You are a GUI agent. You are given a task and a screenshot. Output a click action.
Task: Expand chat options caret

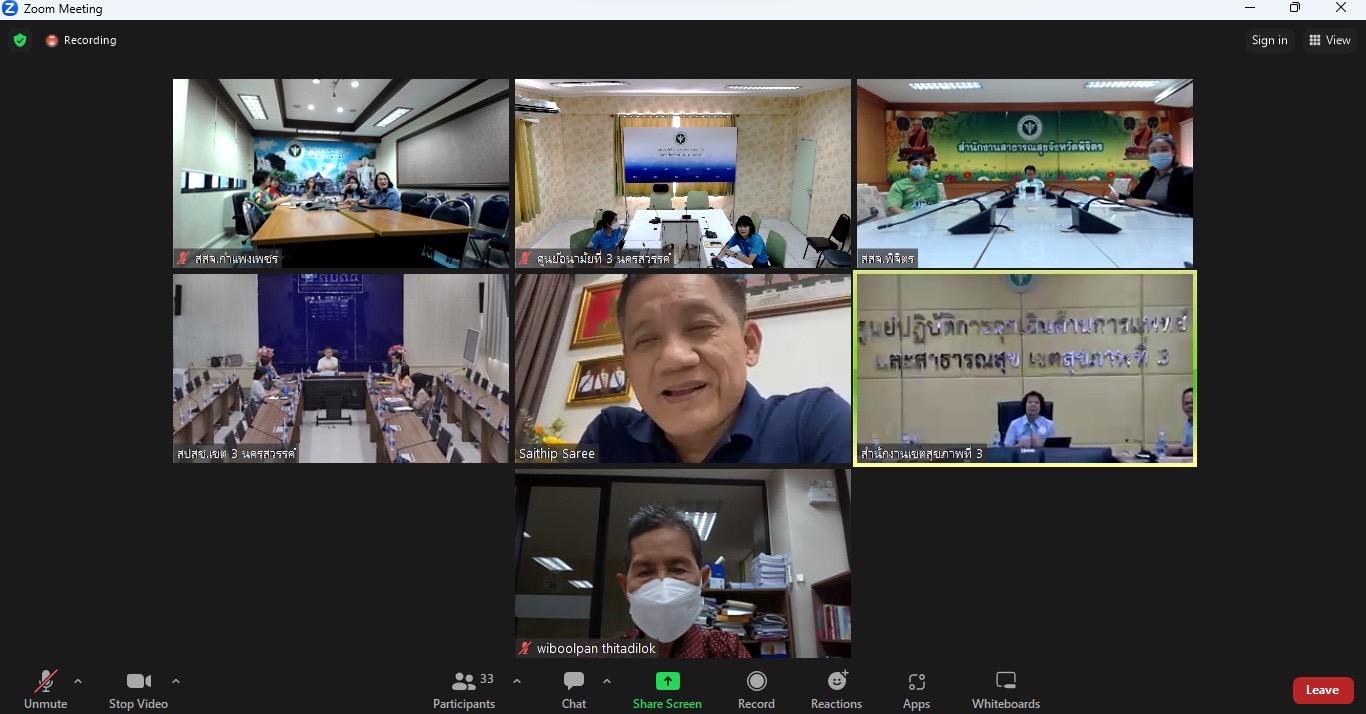pos(607,681)
